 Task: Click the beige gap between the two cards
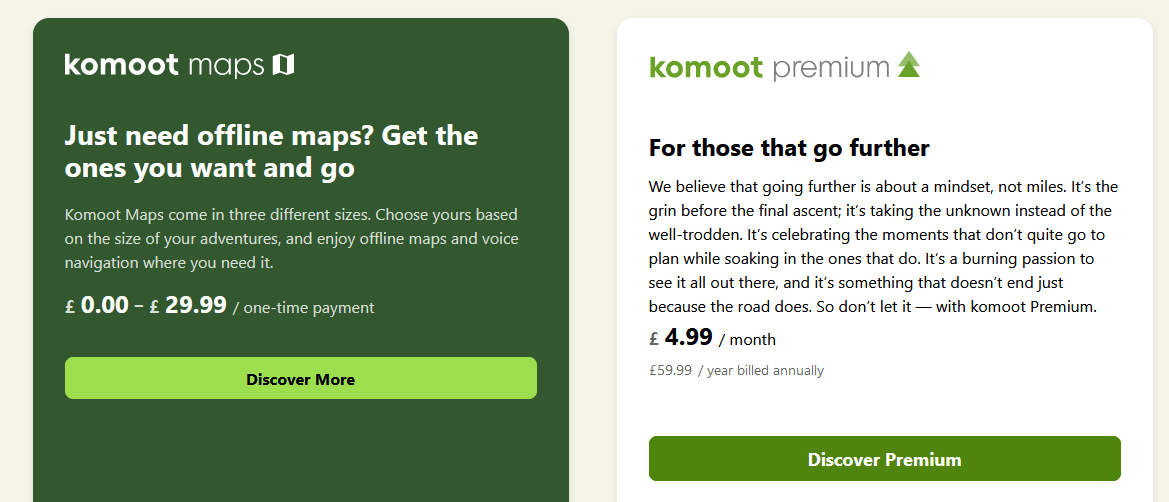coord(593,250)
